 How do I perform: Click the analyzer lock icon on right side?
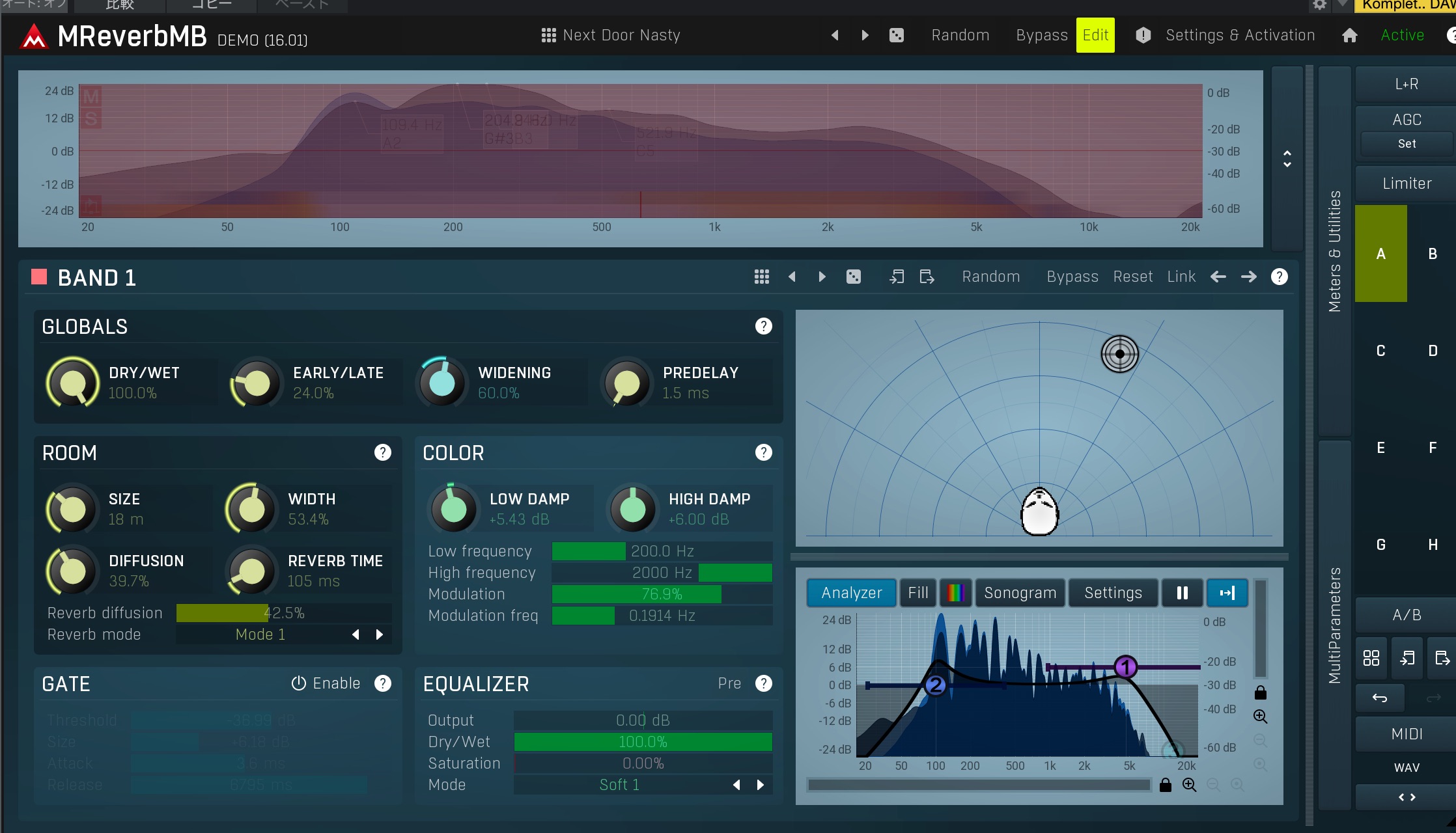pos(1260,692)
